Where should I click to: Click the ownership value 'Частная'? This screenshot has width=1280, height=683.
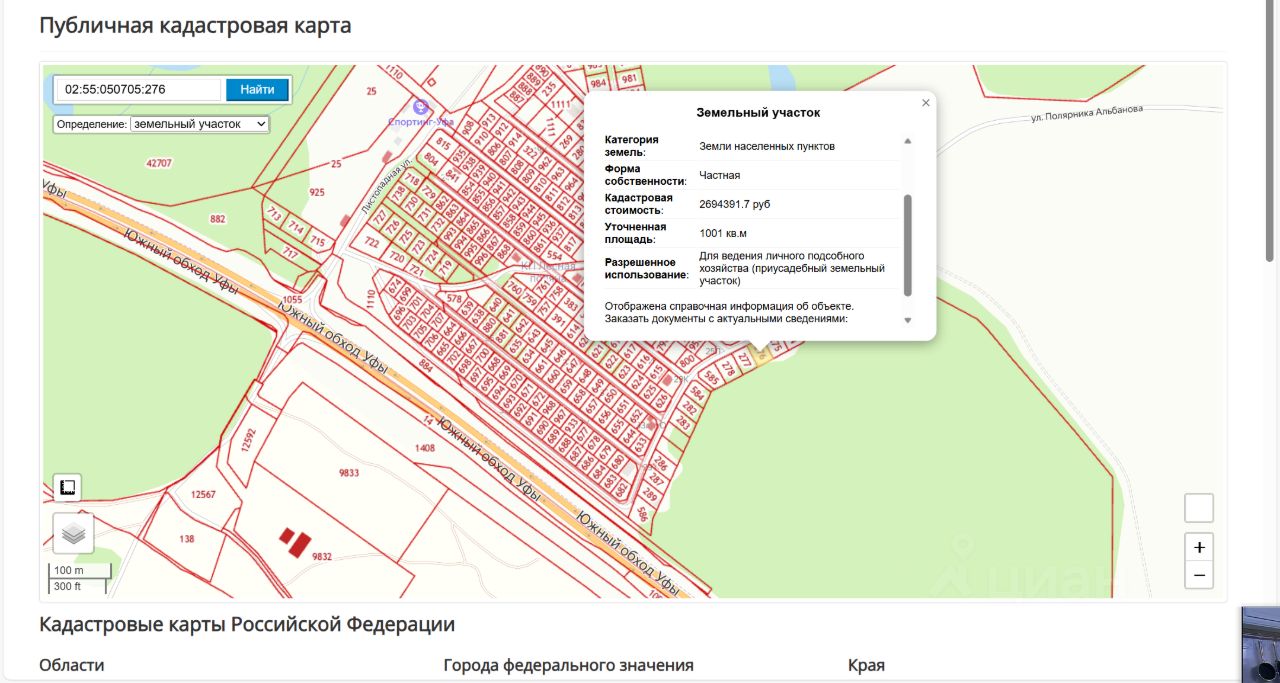click(x=720, y=175)
